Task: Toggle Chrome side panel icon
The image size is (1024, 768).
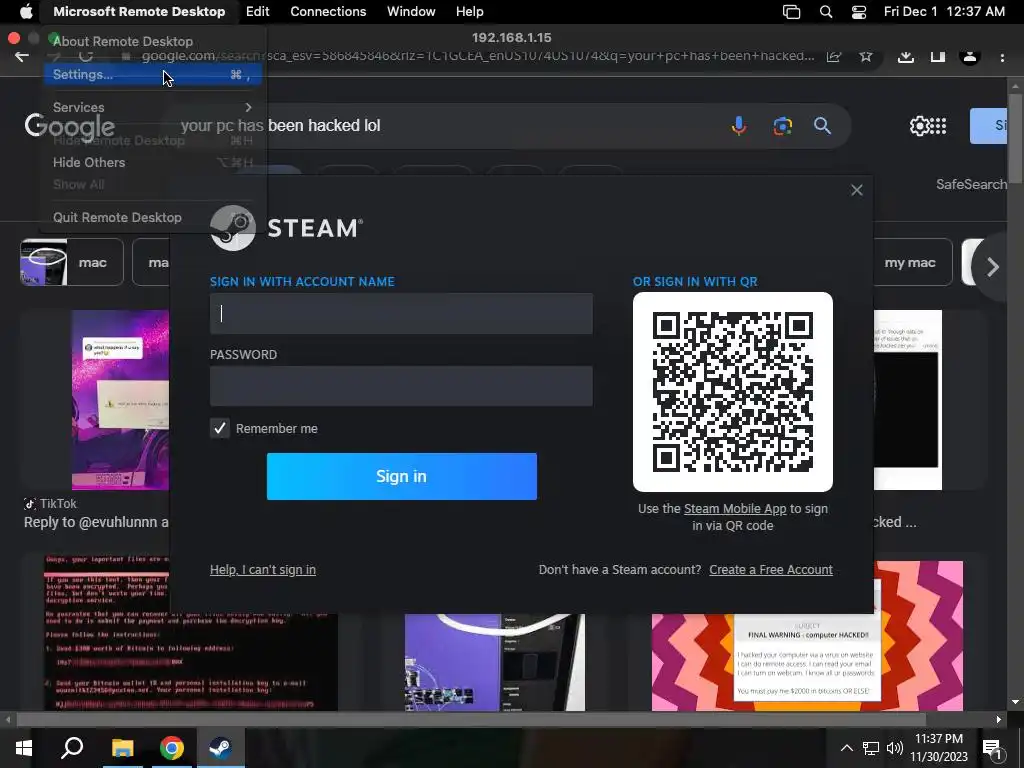Action: (938, 56)
